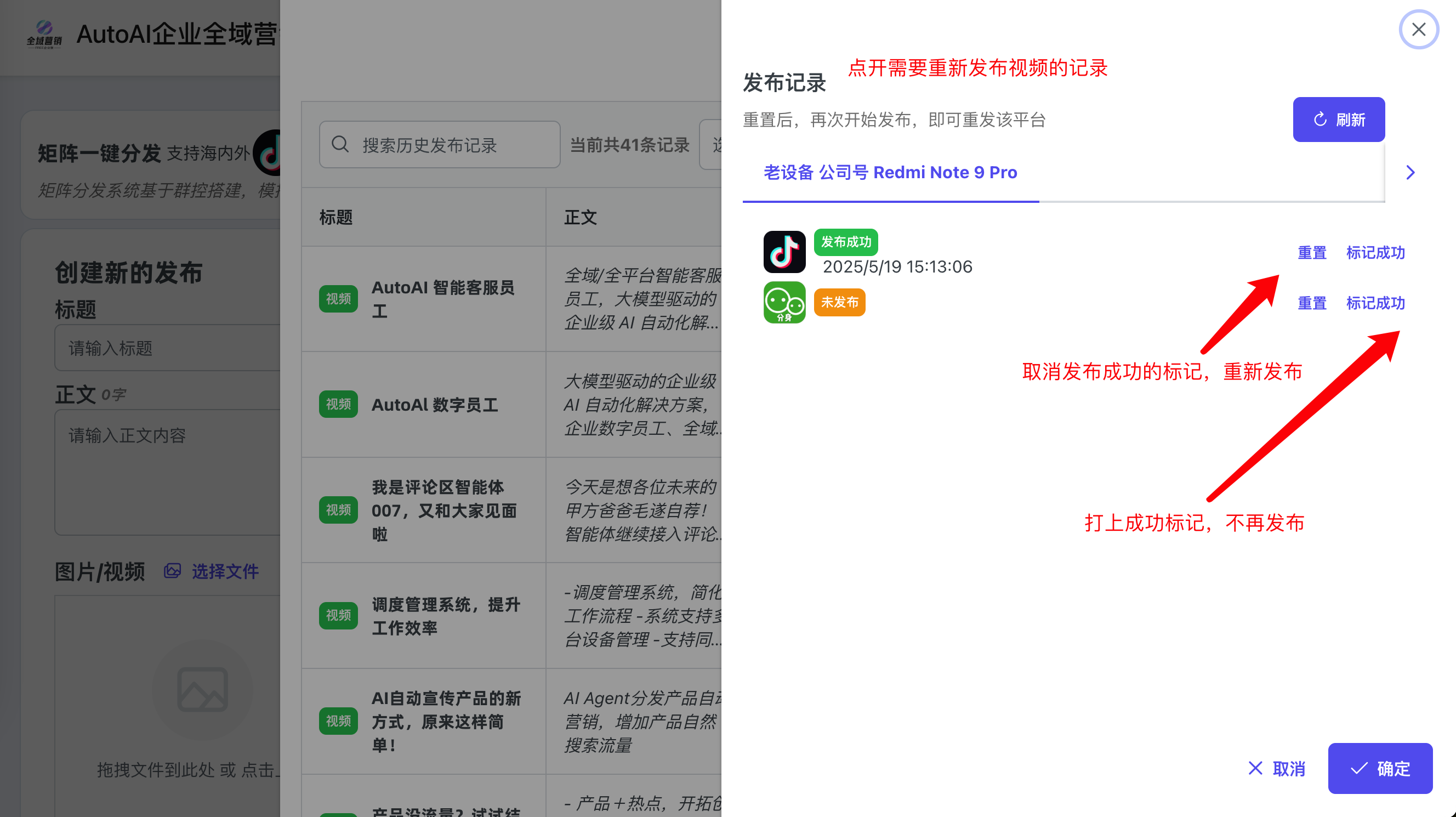Click the hint 重置后，再次开始发布，即可重发该平台
The height and width of the screenshot is (817, 1456).
[x=894, y=120]
